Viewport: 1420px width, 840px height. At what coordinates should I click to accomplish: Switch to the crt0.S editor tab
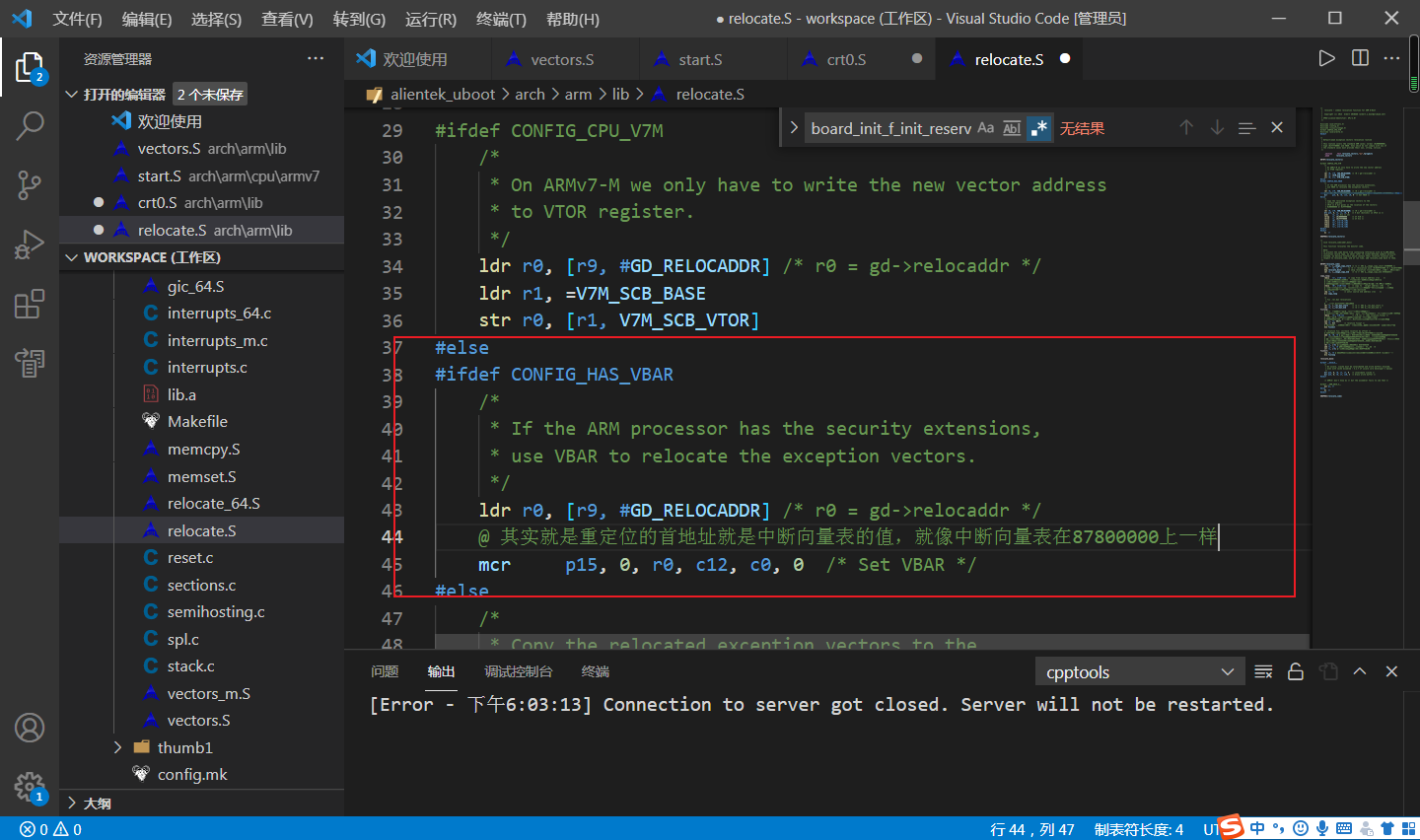coord(861,59)
